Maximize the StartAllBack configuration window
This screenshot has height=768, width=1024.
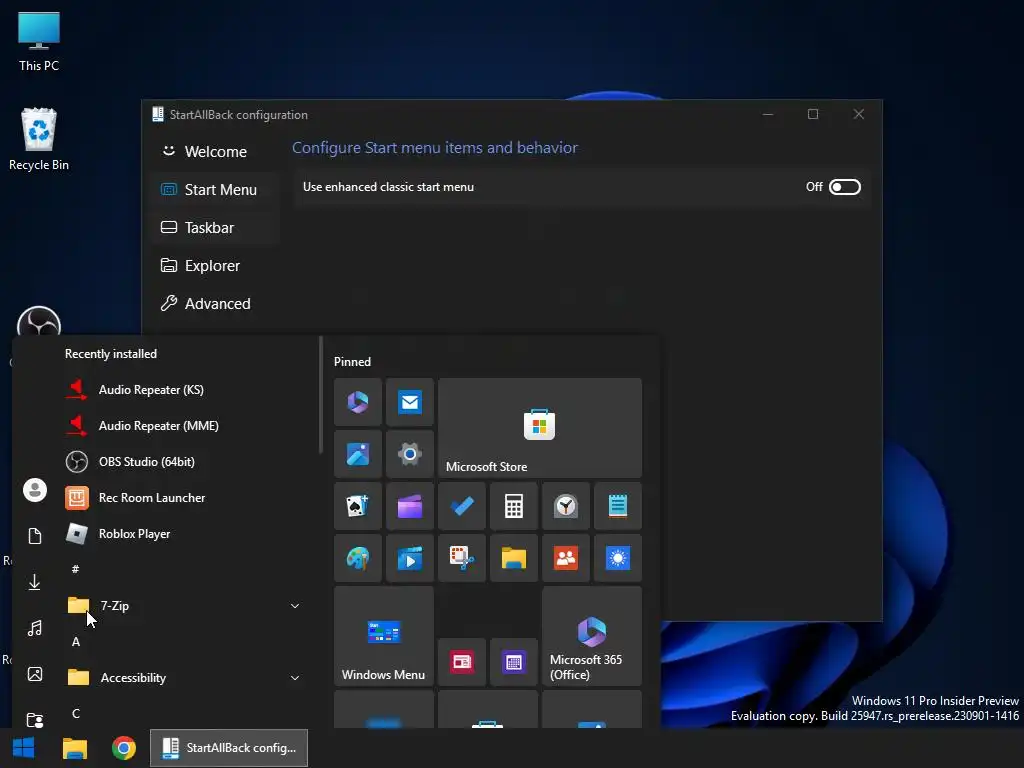[813, 114]
